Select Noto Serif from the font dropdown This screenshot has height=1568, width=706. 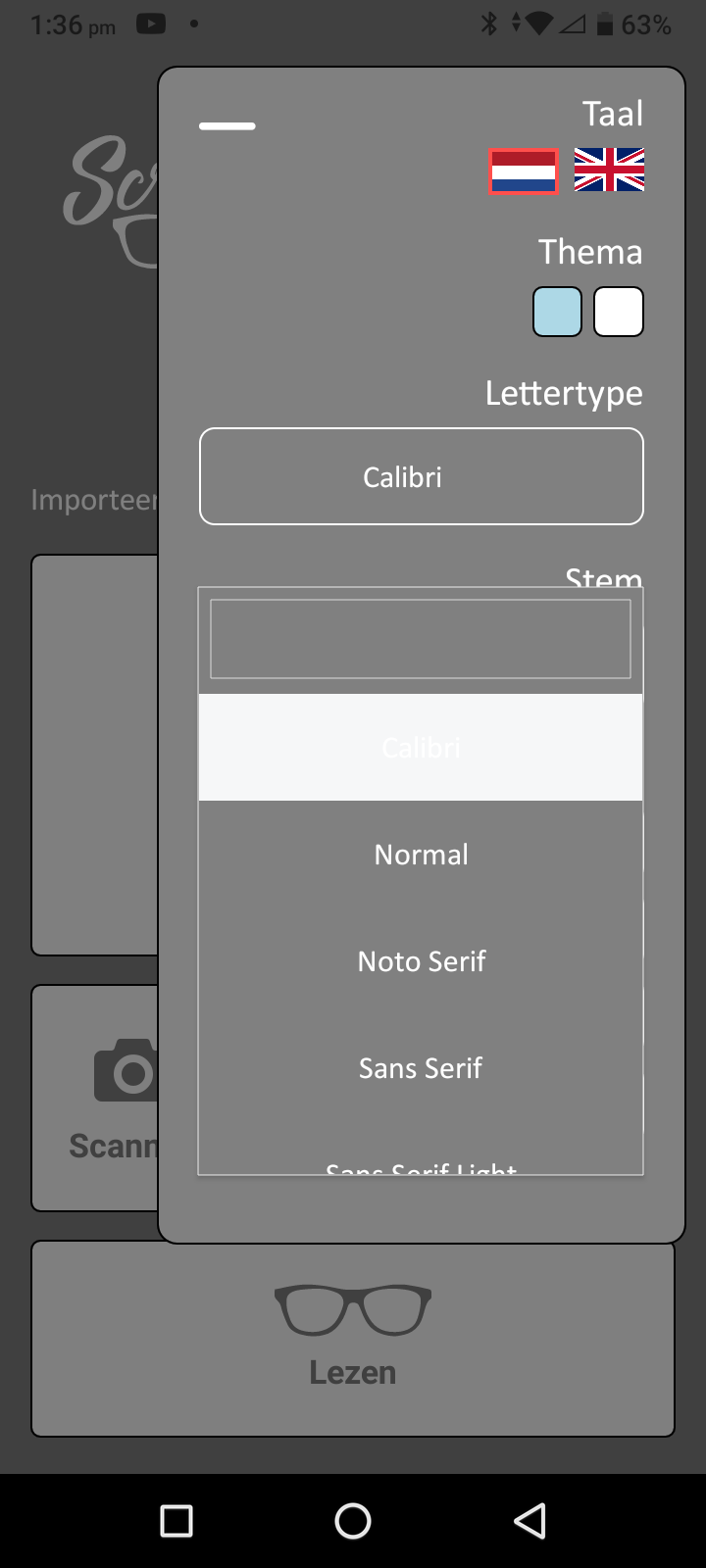click(421, 961)
